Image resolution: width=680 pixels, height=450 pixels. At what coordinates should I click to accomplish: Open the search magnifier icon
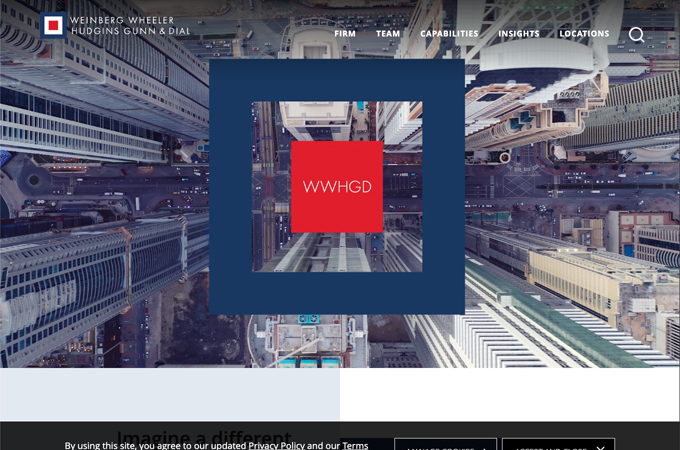tap(636, 34)
